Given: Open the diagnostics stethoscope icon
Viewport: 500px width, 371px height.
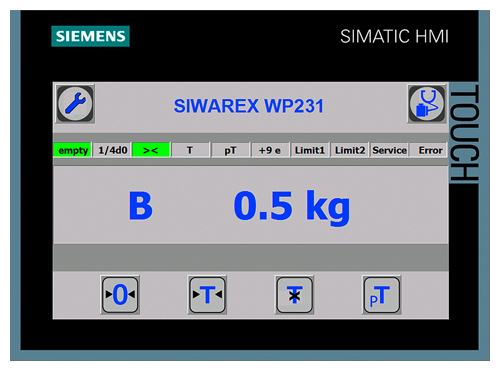Looking at the screenshot, I should (427, 104).
